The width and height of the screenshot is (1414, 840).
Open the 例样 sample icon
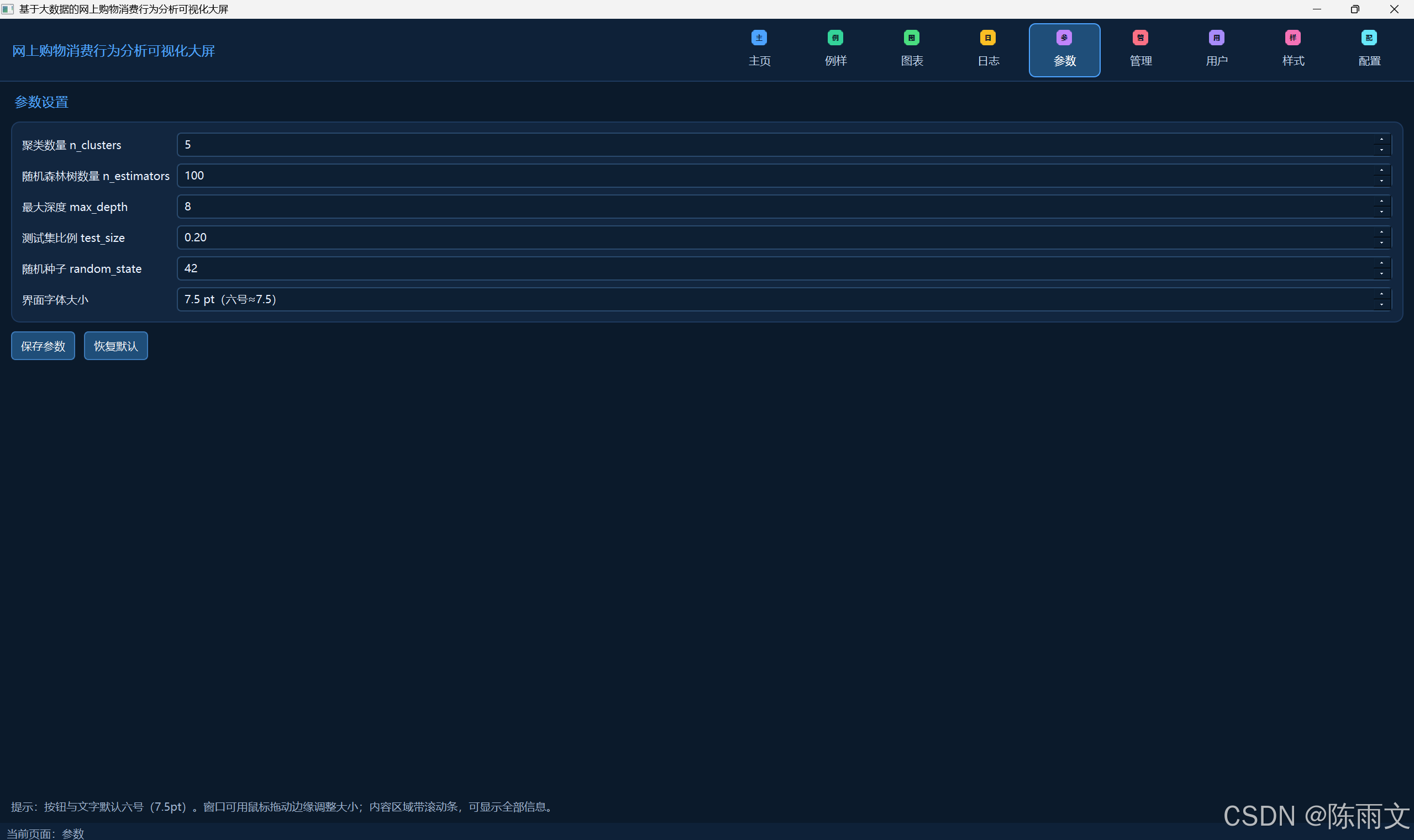835,38
